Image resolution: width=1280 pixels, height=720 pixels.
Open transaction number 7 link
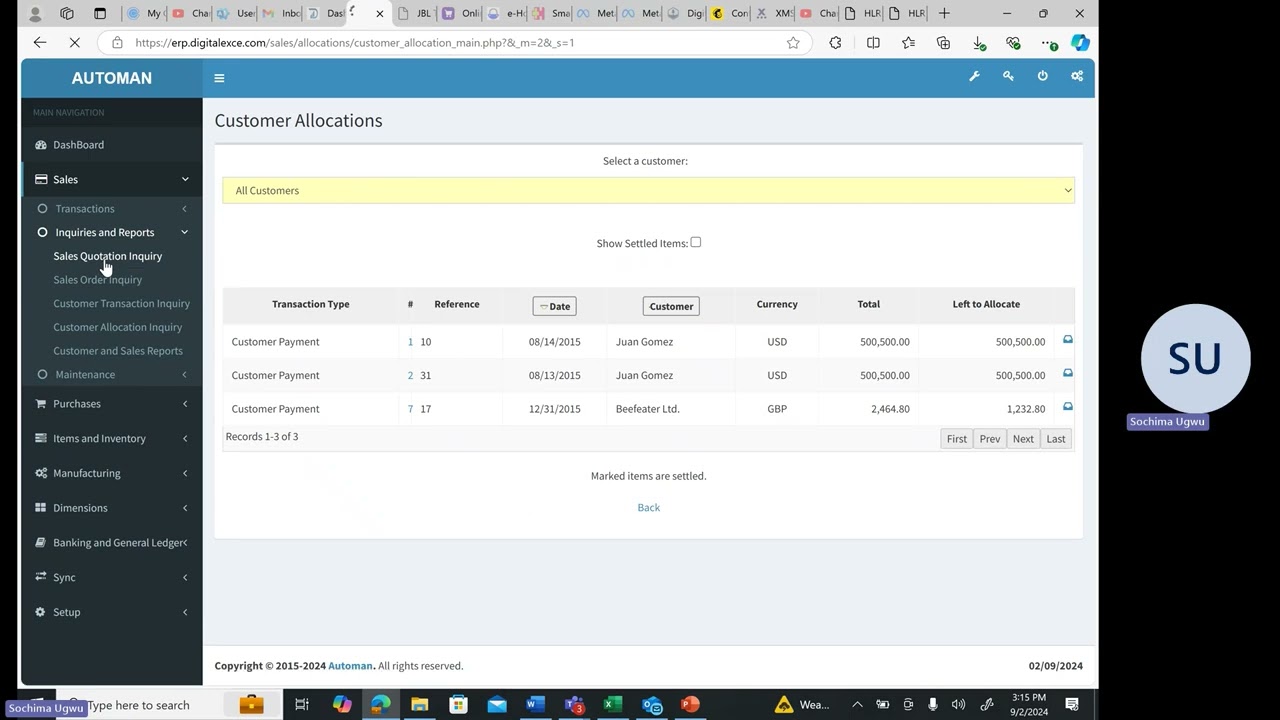[410, 408]
